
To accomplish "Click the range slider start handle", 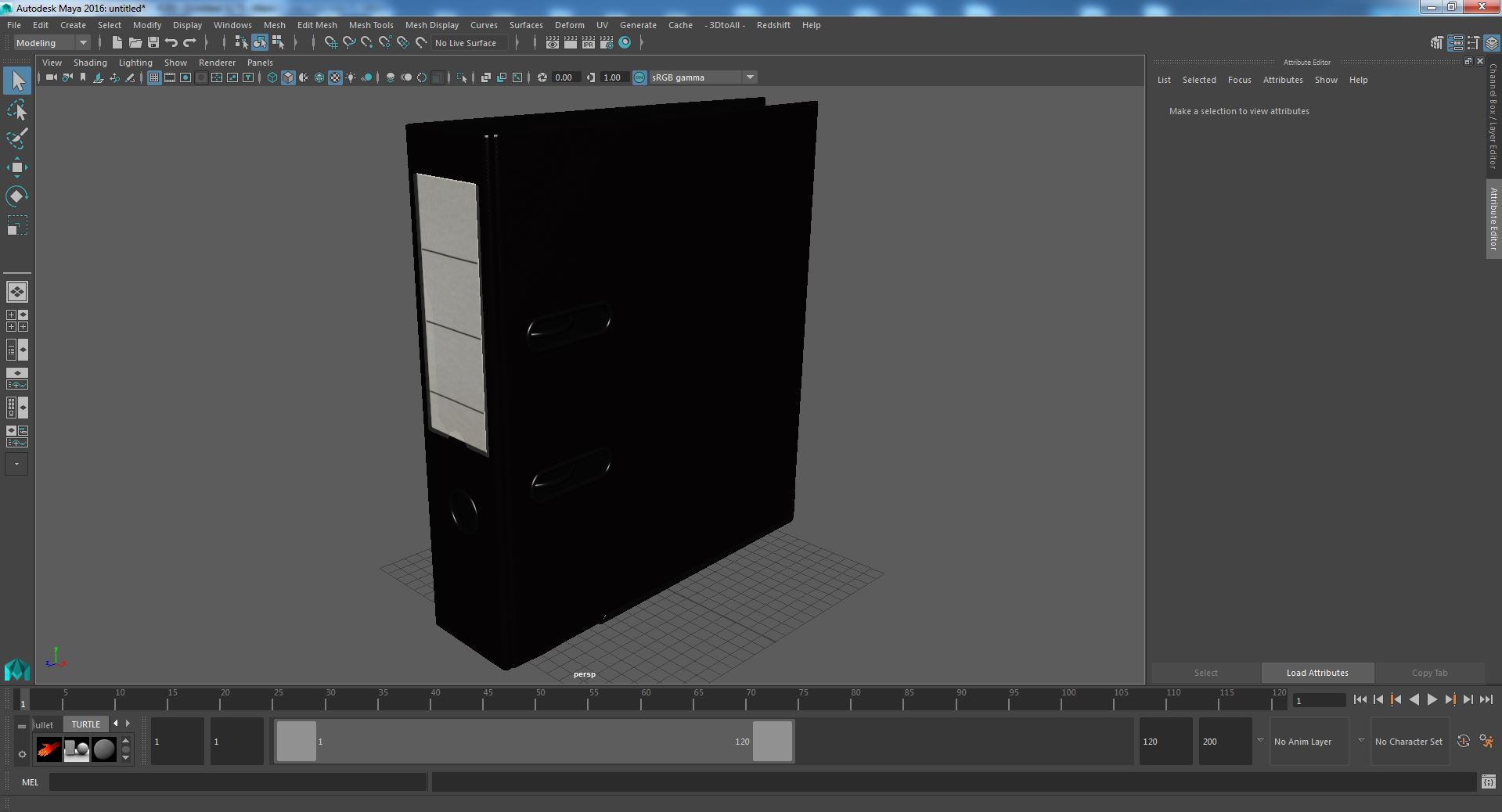I will [297, 741].
